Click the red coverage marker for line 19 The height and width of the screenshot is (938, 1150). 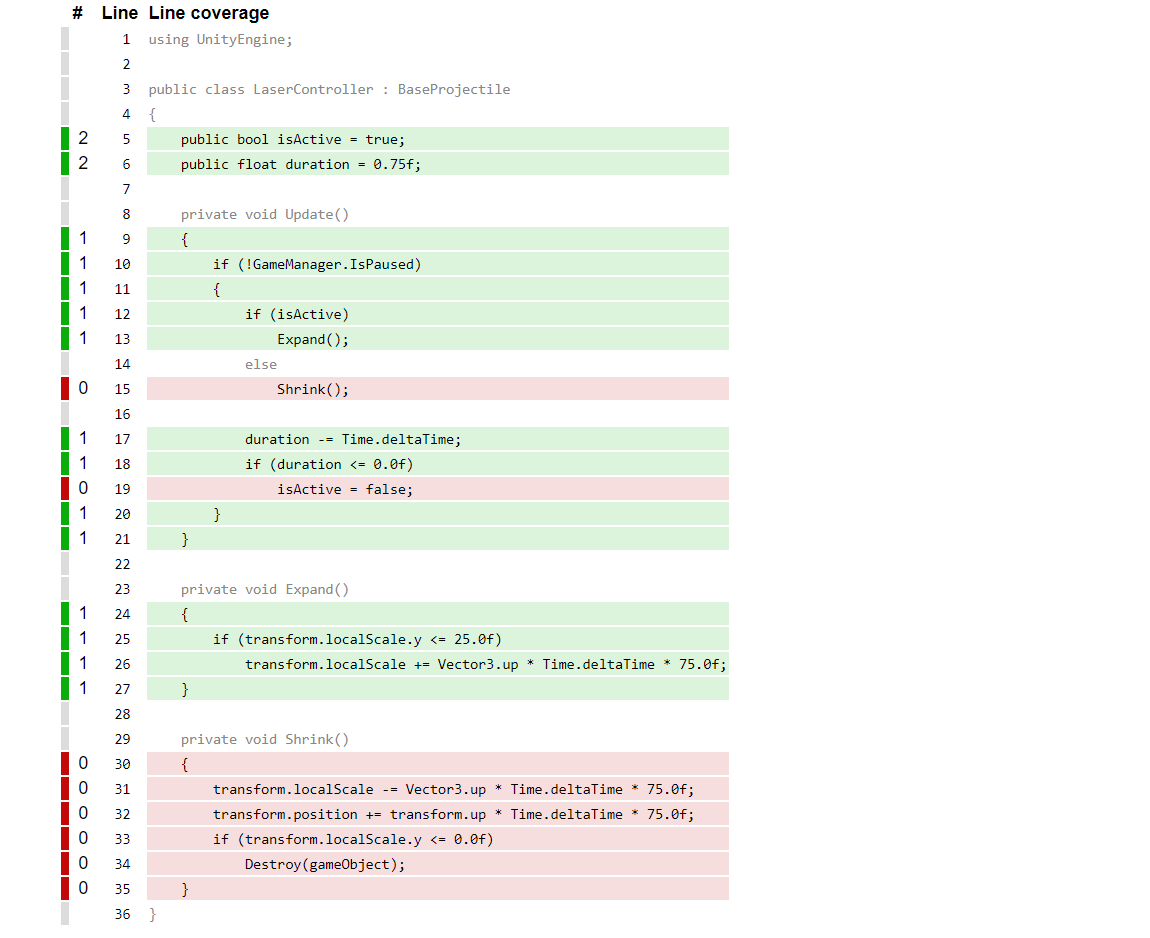click(65, 489)
